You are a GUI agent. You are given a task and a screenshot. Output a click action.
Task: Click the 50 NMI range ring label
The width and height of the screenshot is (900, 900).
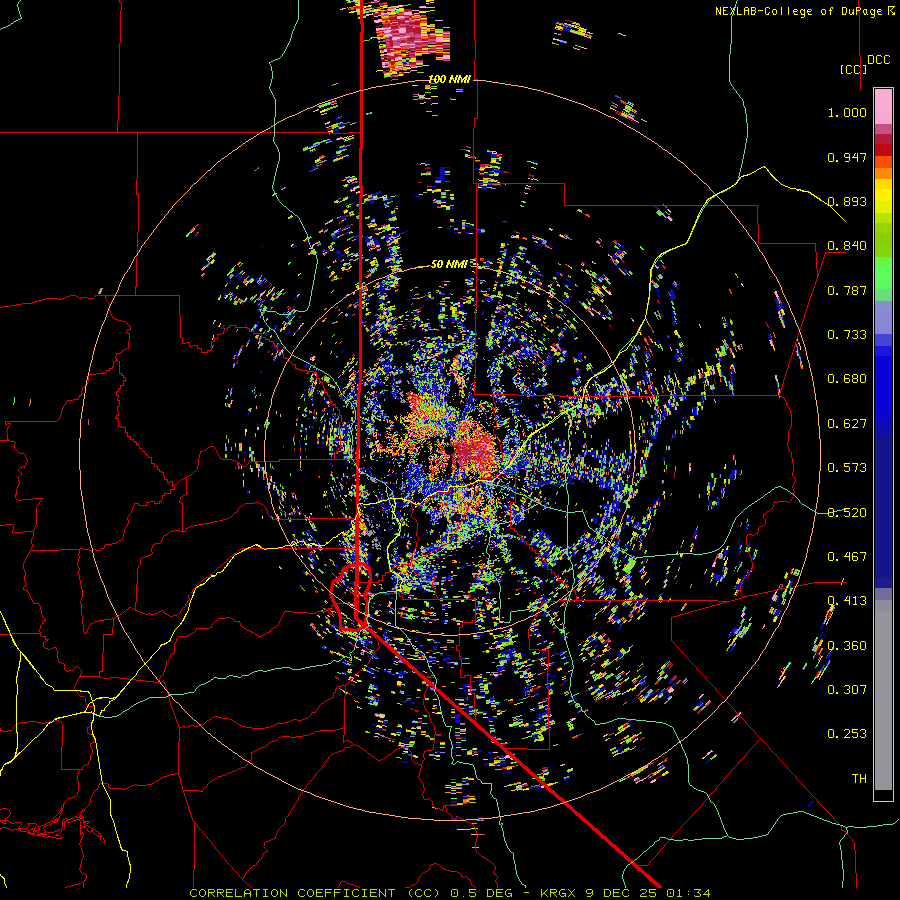tap(449, 264)
